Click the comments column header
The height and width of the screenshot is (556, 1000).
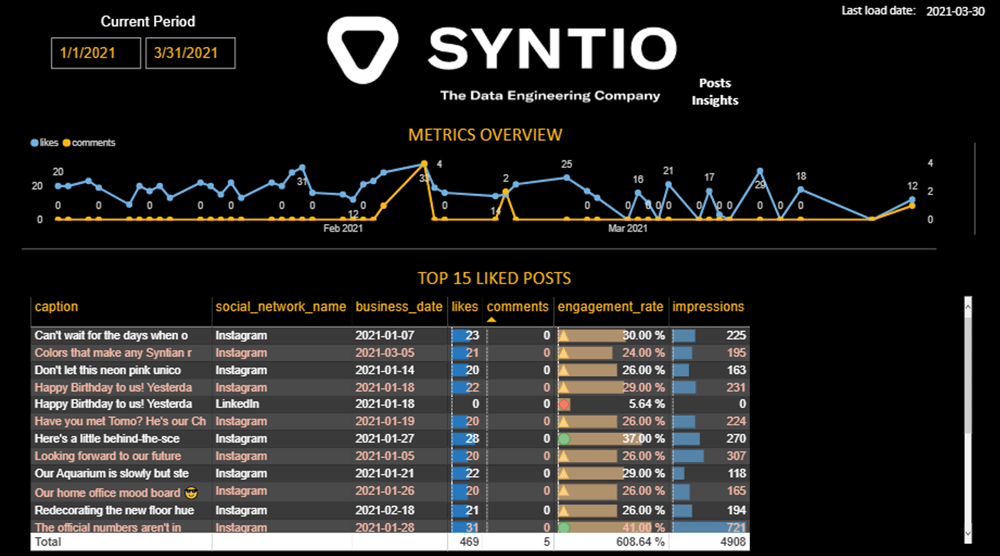517,307
